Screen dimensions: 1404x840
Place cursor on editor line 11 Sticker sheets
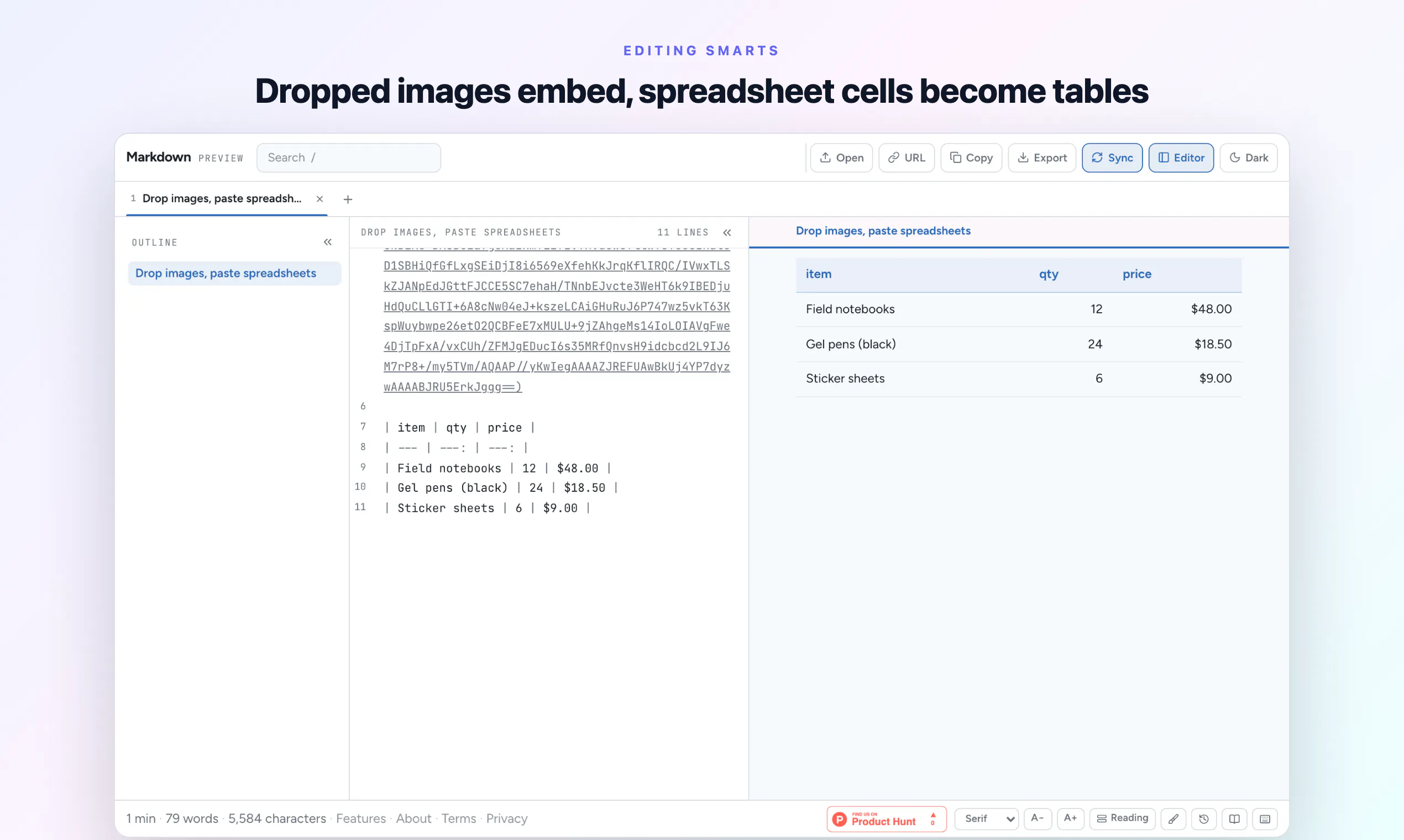[x=488, y=508]
